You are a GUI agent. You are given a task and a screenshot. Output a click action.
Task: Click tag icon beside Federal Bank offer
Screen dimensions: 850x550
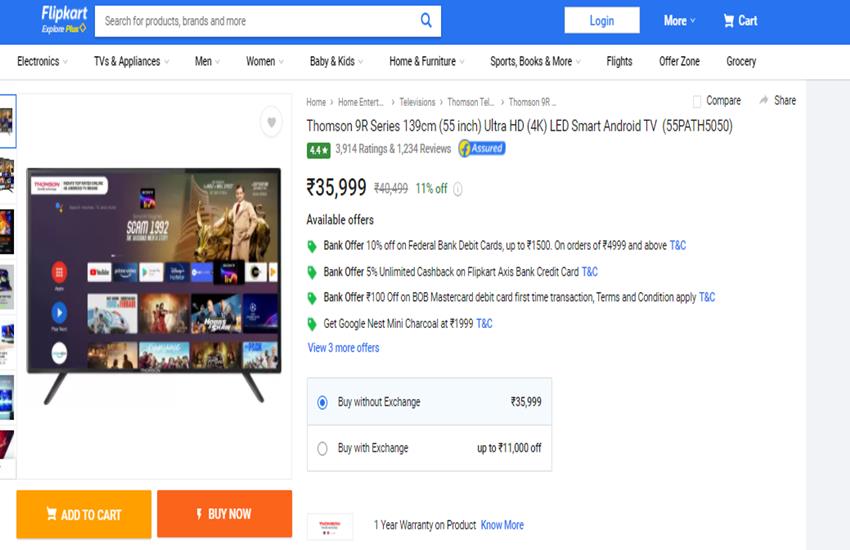pos(312,247)
